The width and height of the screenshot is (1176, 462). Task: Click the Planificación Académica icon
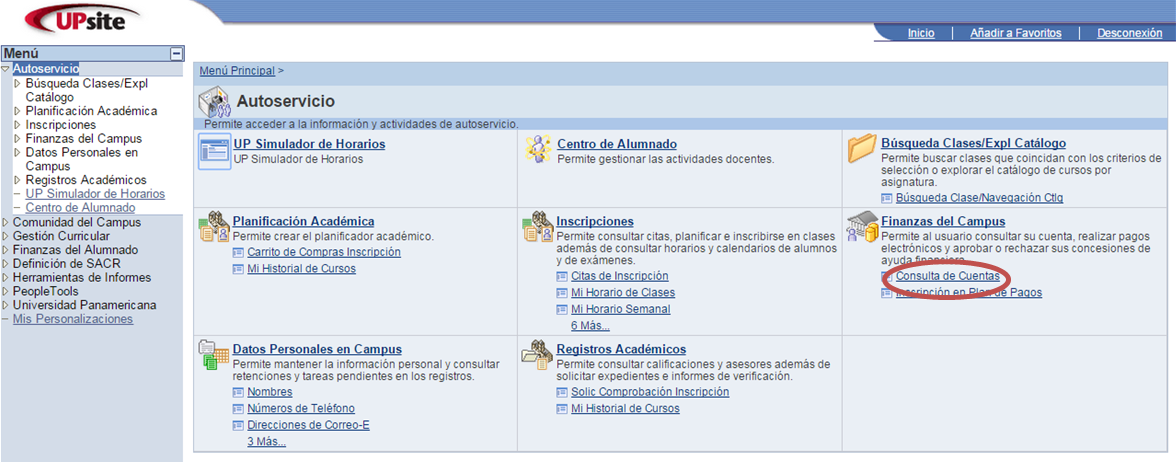214,227
